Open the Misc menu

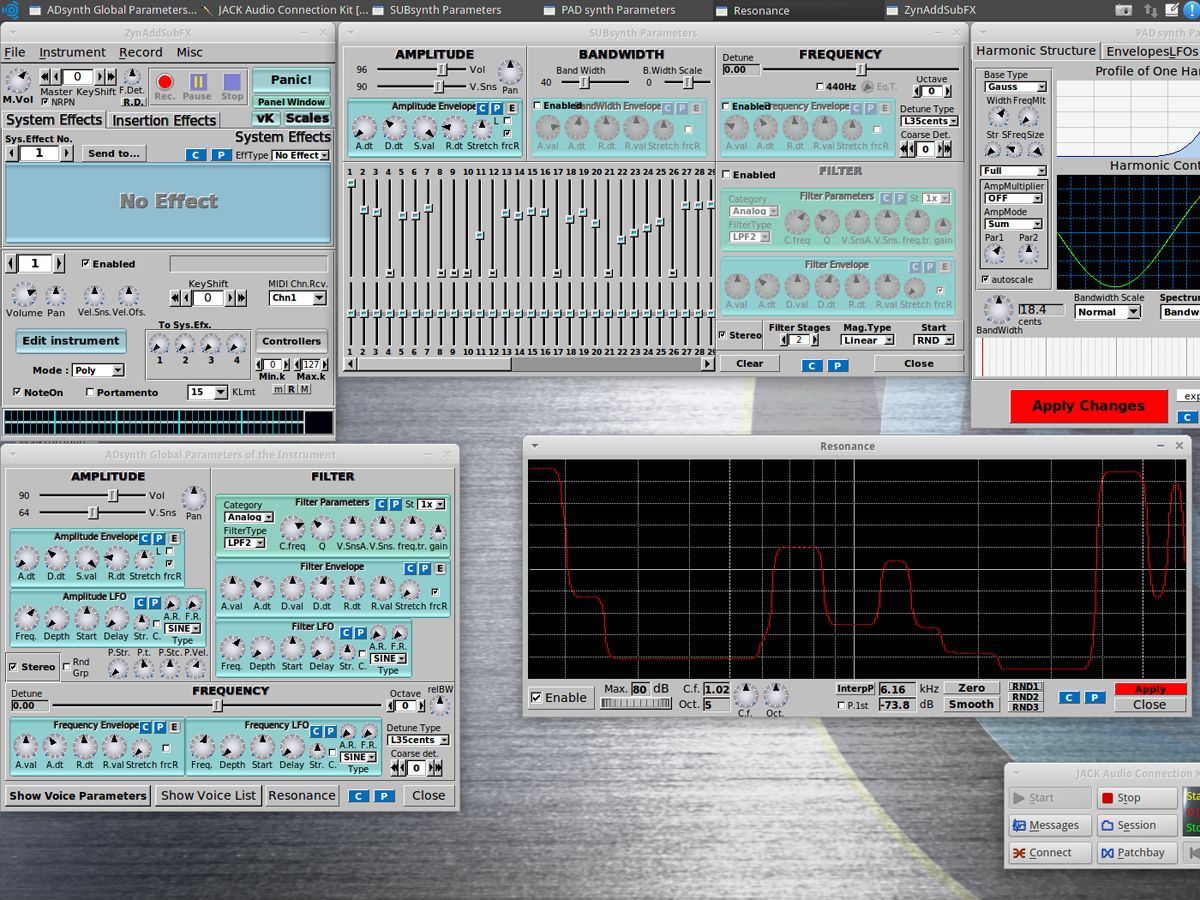188,51
